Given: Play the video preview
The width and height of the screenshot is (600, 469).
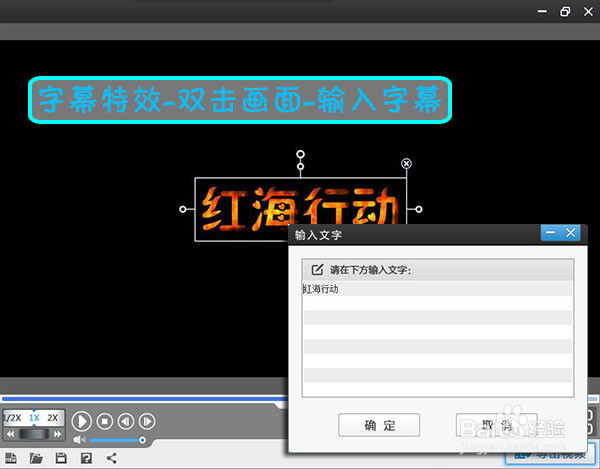Looking at the screenshot, I should tap(82, 421).
